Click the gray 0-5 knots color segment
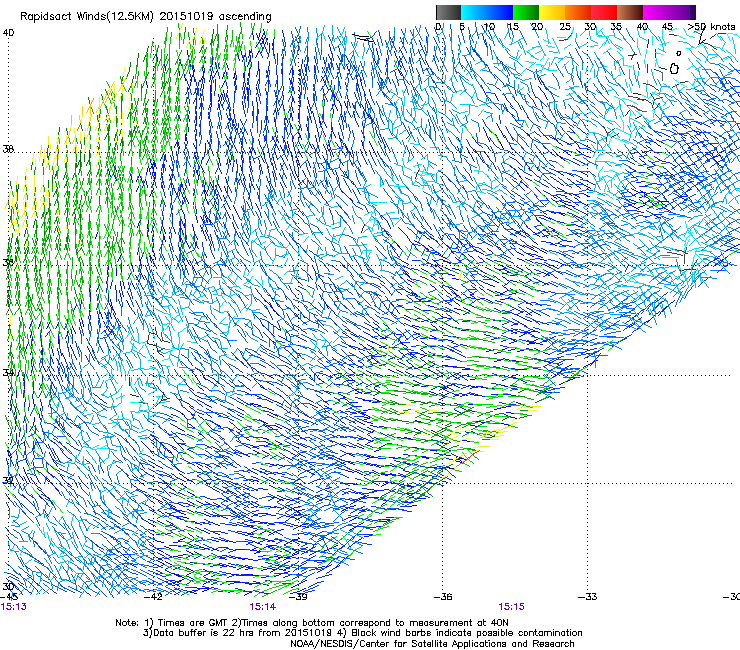The width and height of the screenshot is (740, 650). (448, 12)
